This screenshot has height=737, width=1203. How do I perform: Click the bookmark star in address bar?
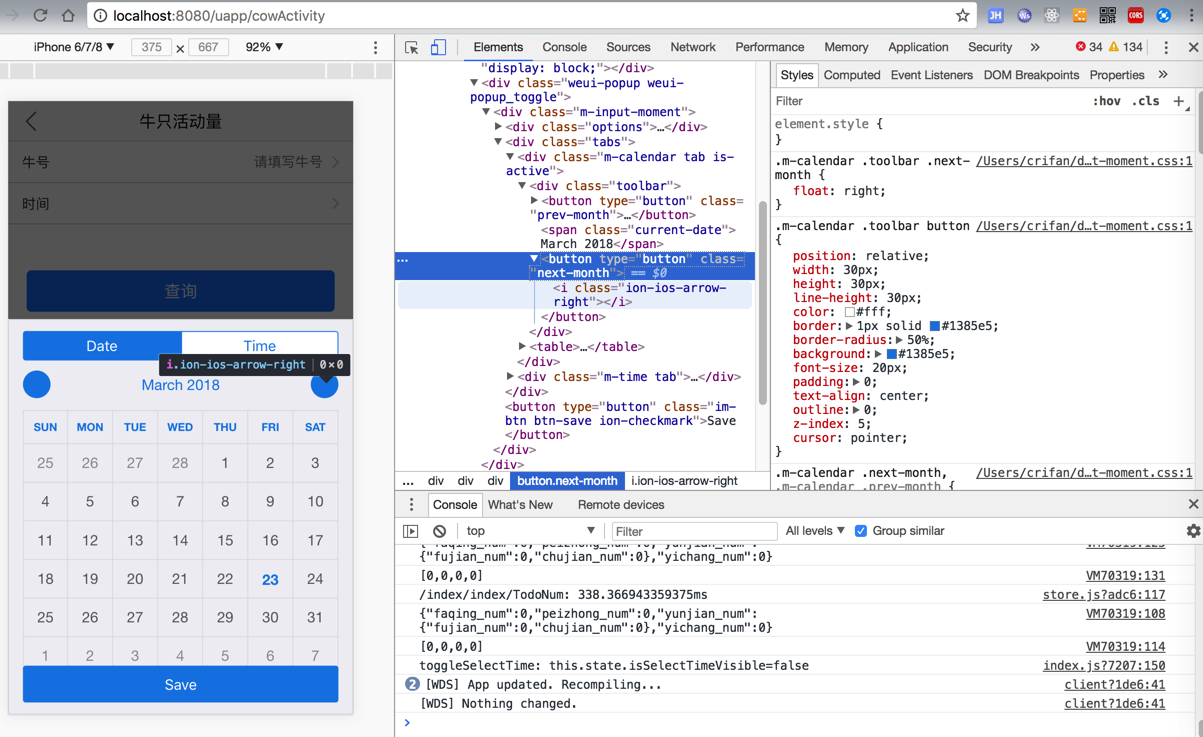point(962,15)
